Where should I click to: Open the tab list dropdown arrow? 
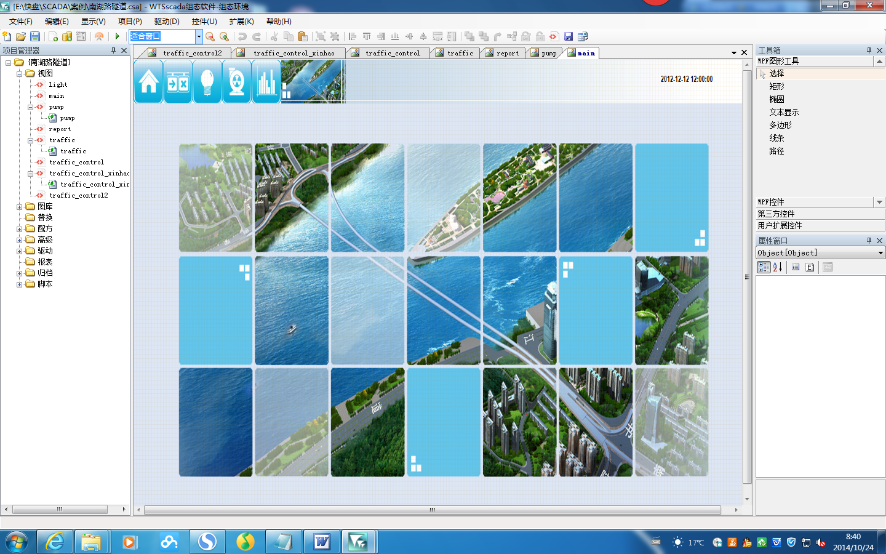point(733,53)
